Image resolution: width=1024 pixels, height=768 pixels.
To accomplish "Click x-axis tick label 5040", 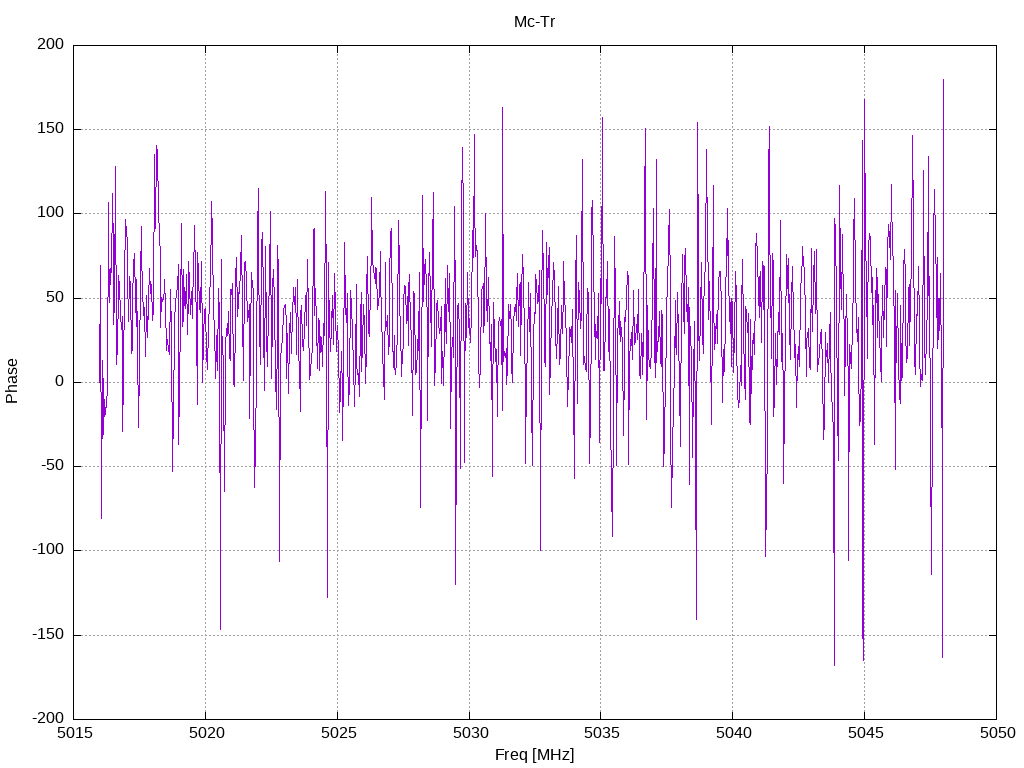I will (x=733, y=733).
